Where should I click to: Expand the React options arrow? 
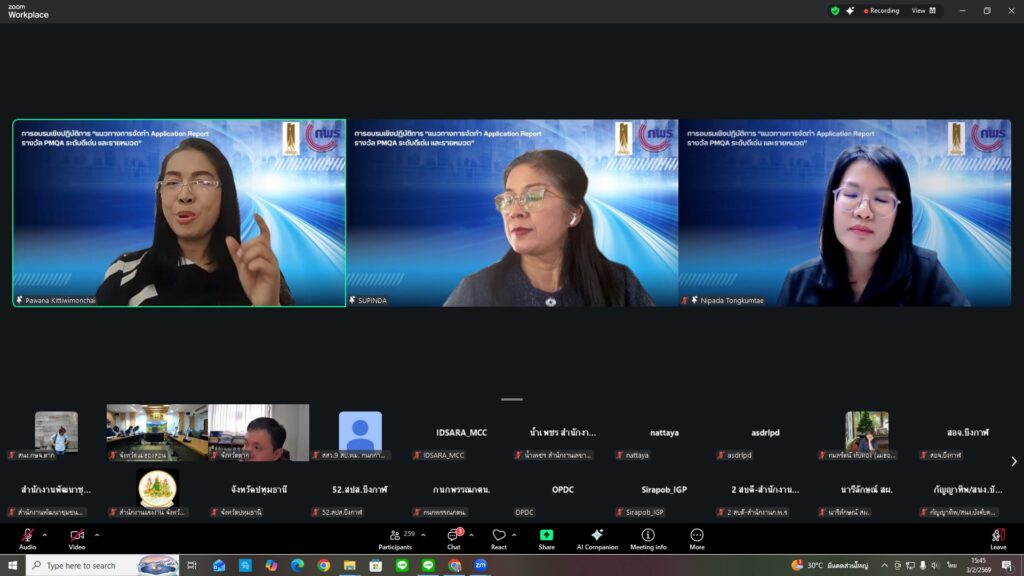point(514,534)
